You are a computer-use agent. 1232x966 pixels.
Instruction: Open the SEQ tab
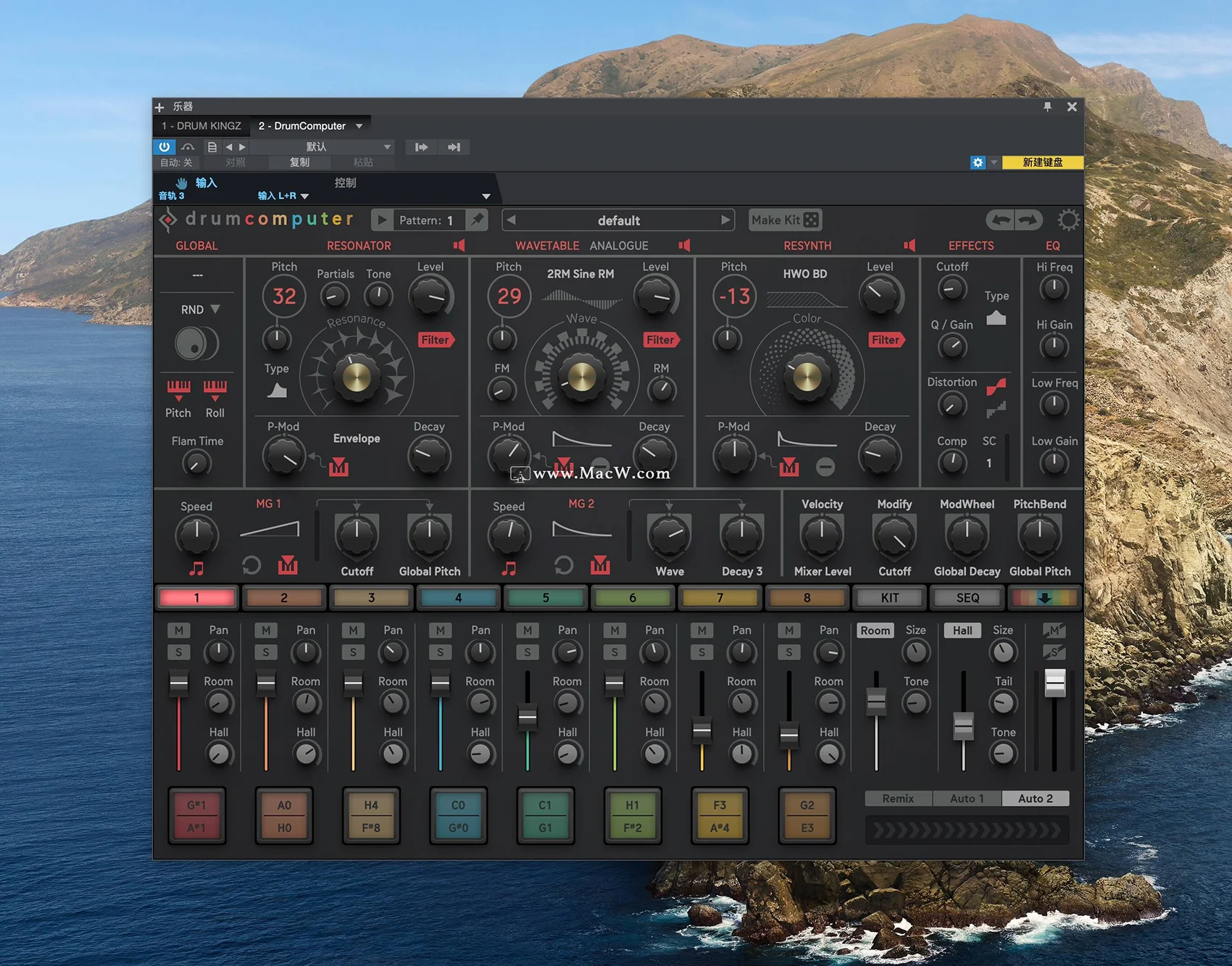click(x=967, y=598)
